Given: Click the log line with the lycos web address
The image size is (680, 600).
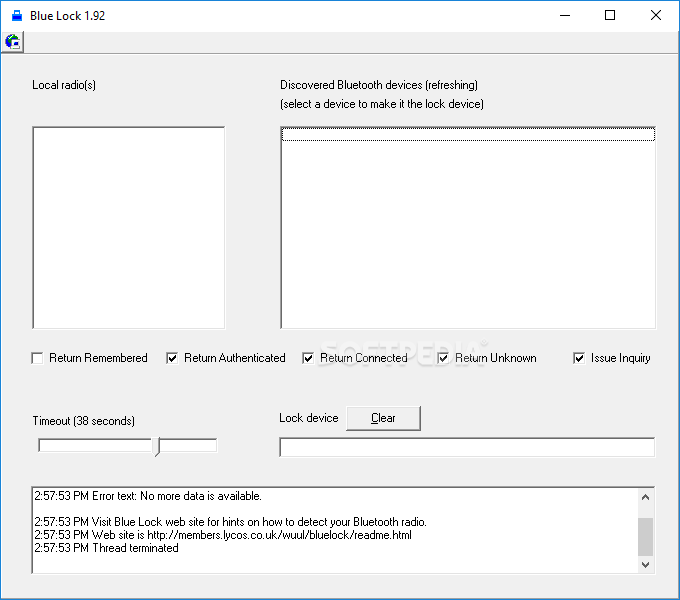Looking at the screenshot, I should [x=223, y=535].
